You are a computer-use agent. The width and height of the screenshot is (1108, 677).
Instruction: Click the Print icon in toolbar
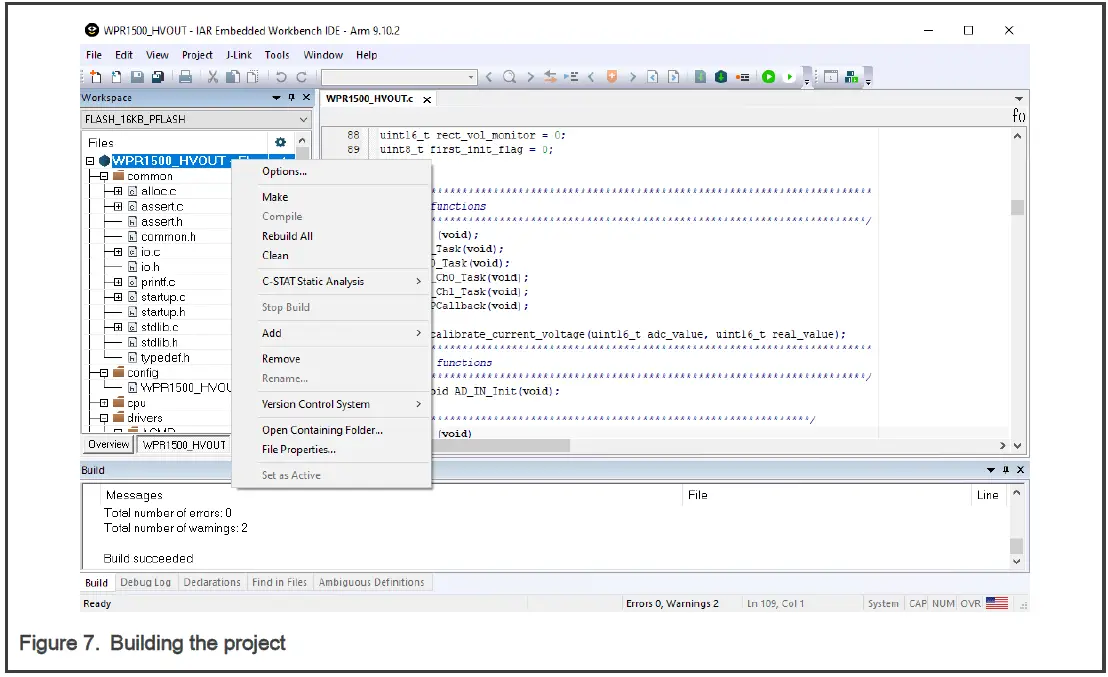[185, 77]
